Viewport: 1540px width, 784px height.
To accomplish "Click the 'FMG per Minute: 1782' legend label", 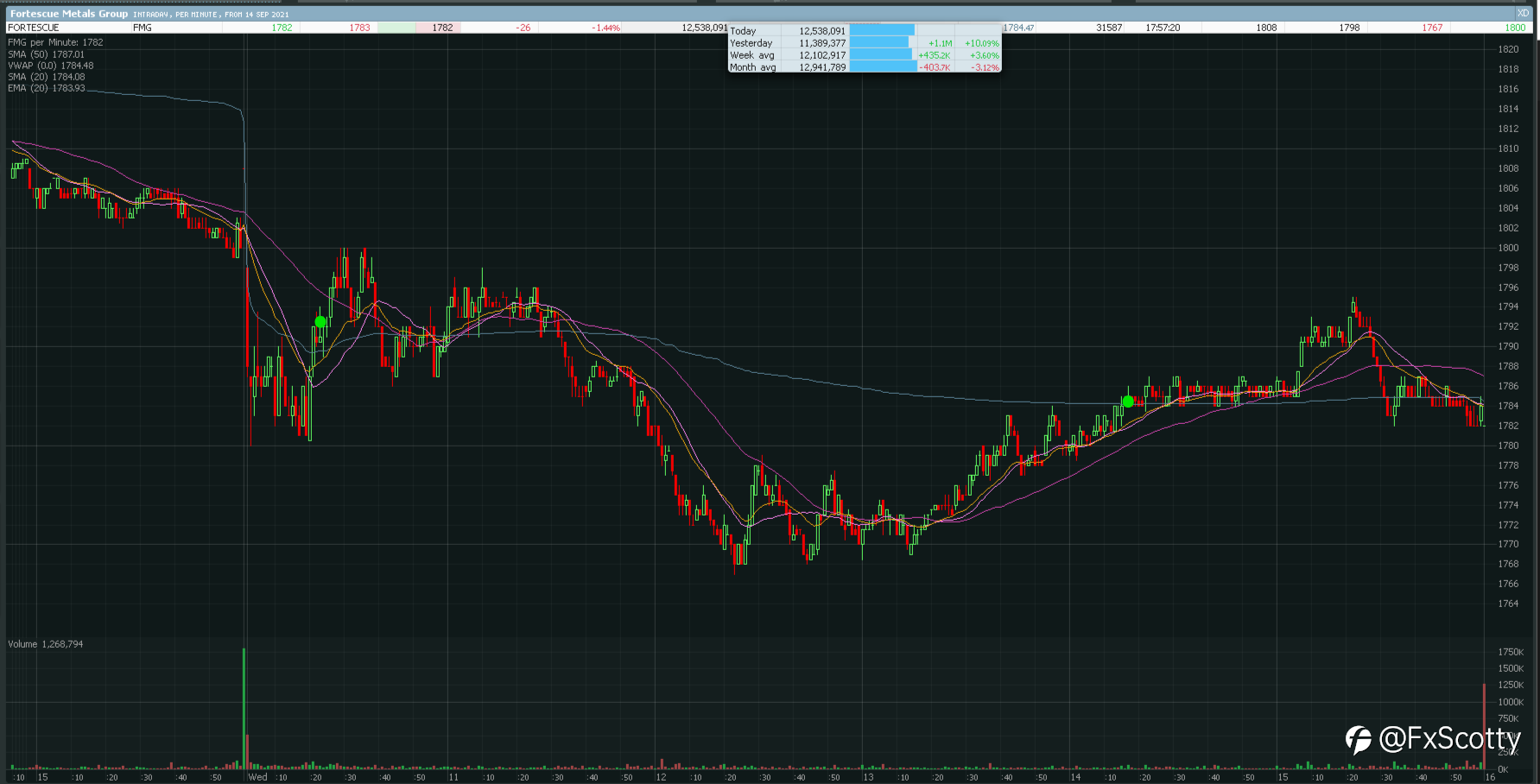I will [x=55, y=42].
